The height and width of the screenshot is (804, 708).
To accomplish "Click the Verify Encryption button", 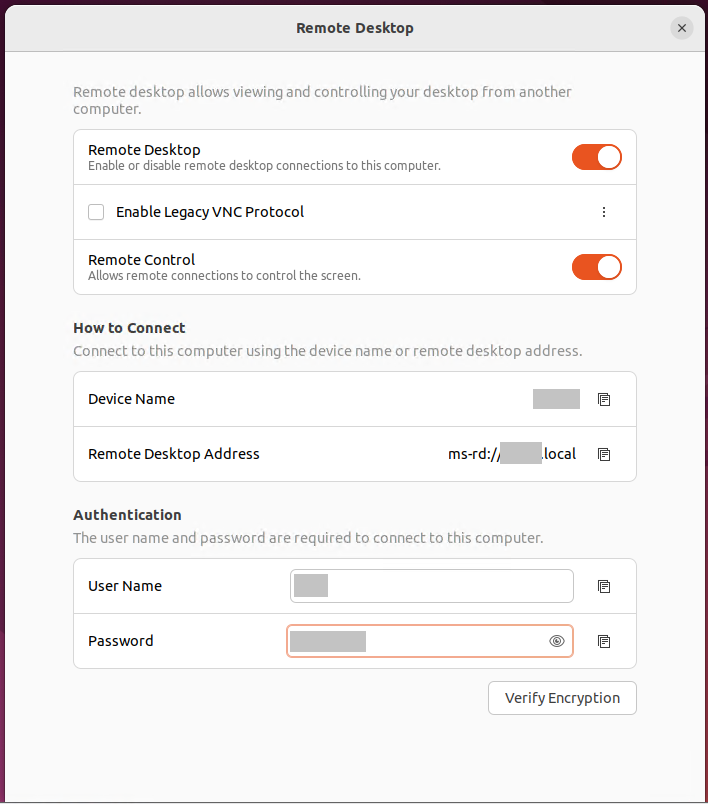I will (x=562, y=698).
